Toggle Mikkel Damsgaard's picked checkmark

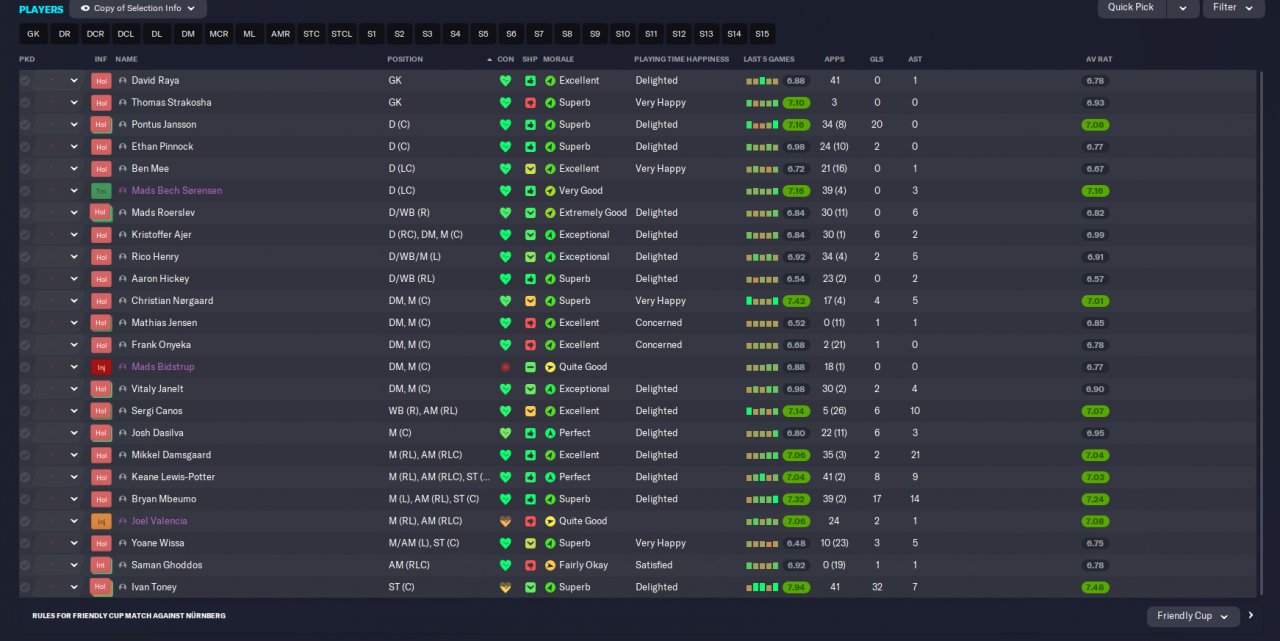[25, 455]
